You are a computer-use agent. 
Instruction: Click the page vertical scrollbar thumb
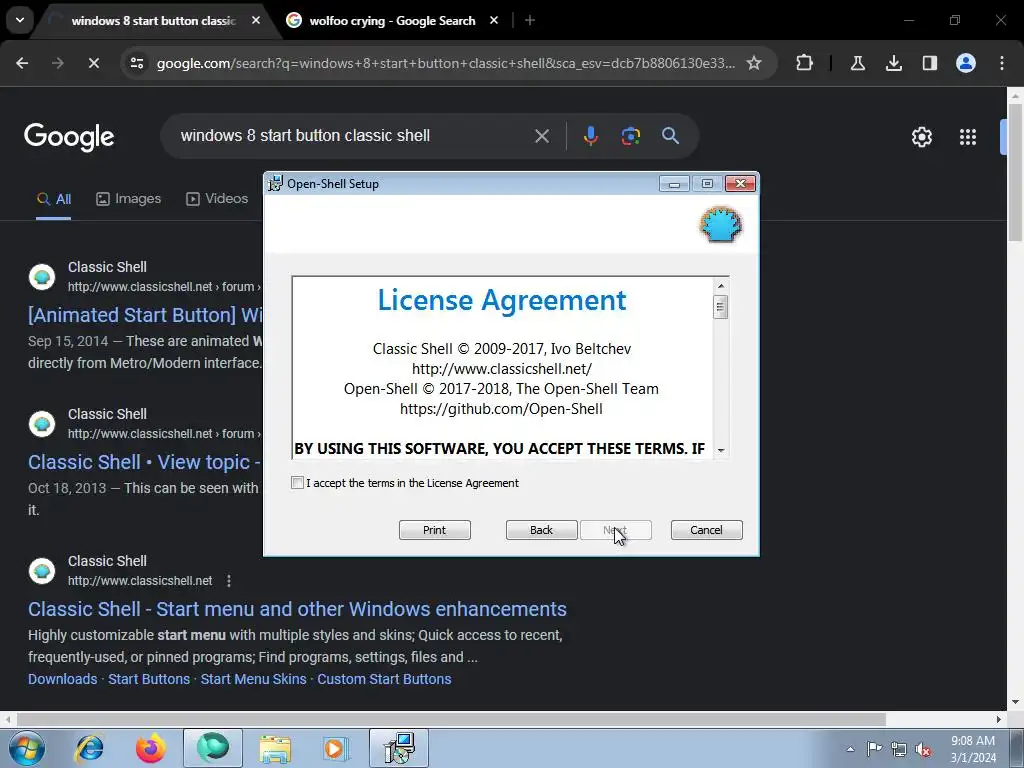[x=1015, y=172]
